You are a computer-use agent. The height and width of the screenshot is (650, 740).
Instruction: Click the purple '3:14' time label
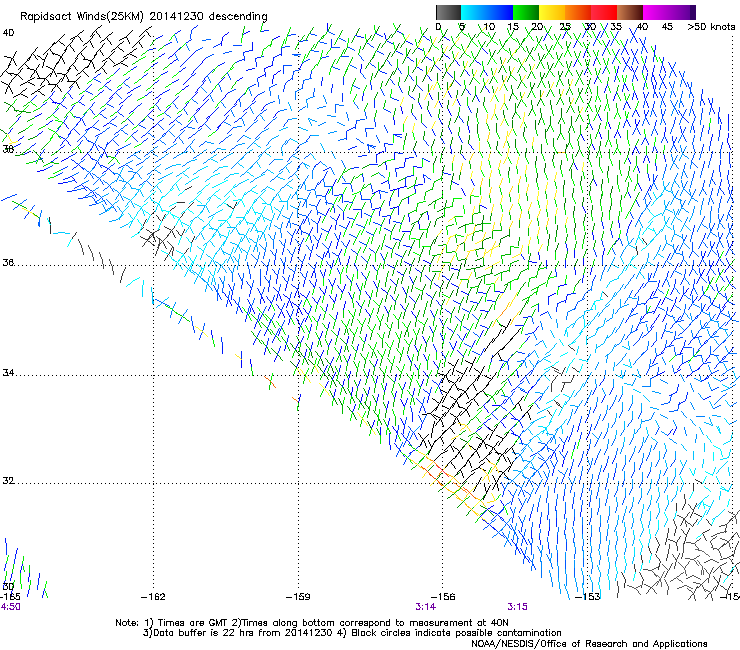coord(425,607)
